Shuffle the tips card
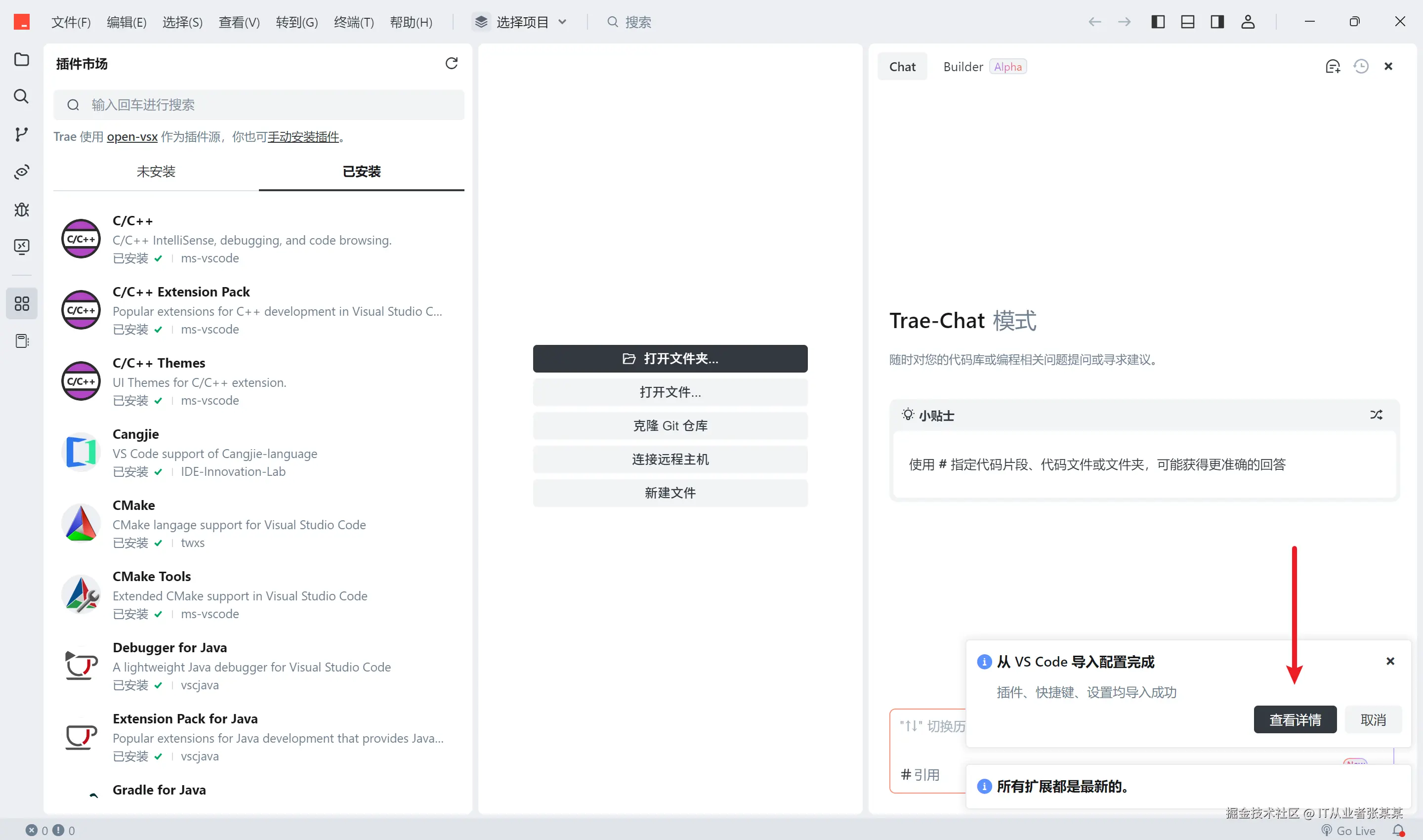The image size is (1423, 840). (x=1376, y=415)
